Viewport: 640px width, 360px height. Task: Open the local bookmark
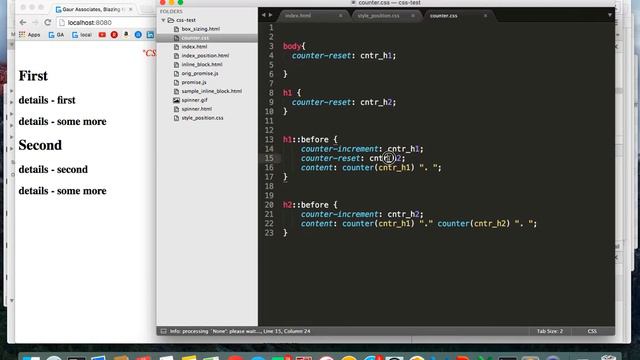pos(82,35)
